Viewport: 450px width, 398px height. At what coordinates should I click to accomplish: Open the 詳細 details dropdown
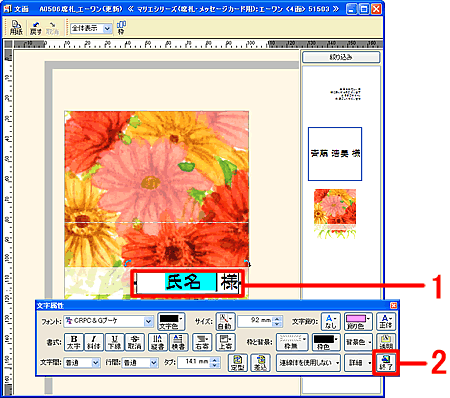pyautogui.click(x=358, y=363)
